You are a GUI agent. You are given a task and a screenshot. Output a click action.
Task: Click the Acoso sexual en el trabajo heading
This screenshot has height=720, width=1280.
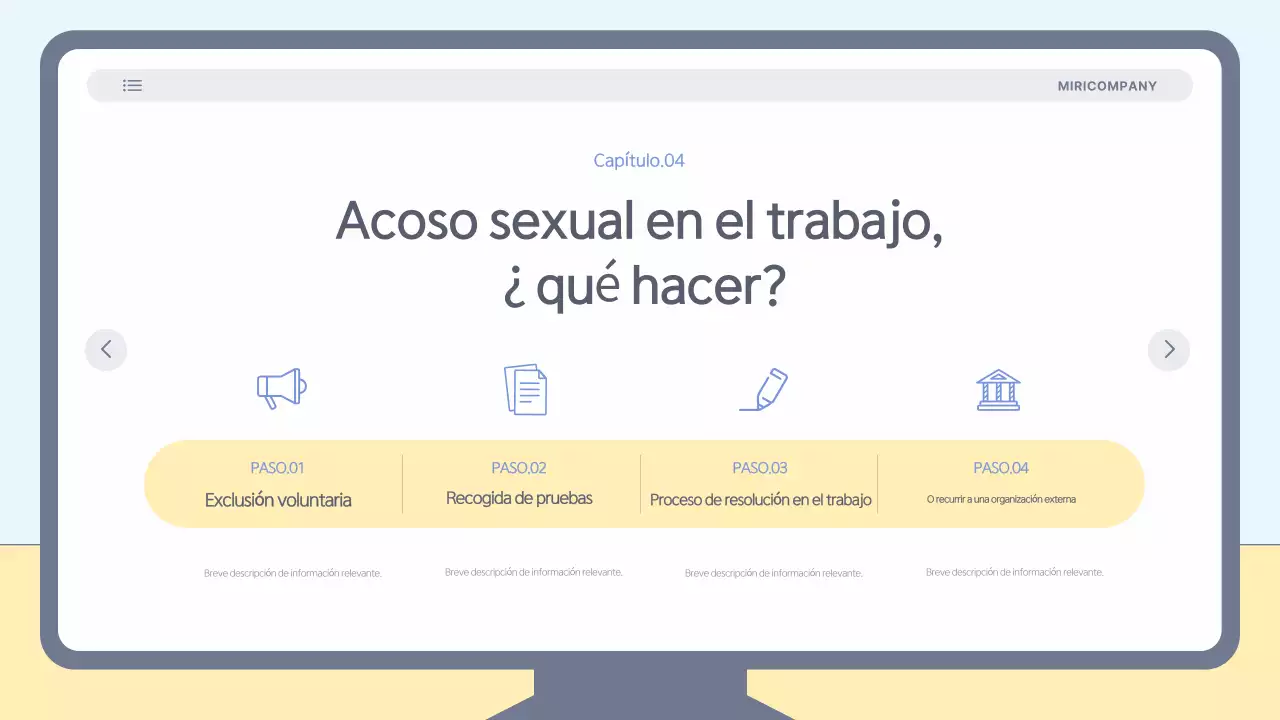point(639,221)
